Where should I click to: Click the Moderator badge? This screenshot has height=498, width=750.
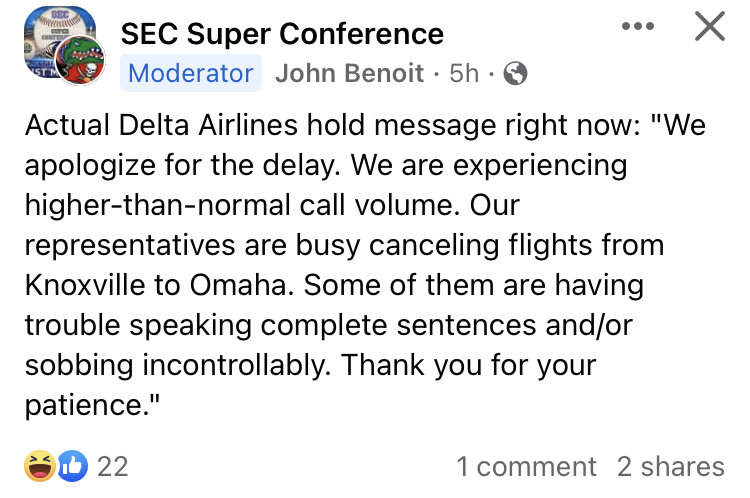click(x=191, y=73)
